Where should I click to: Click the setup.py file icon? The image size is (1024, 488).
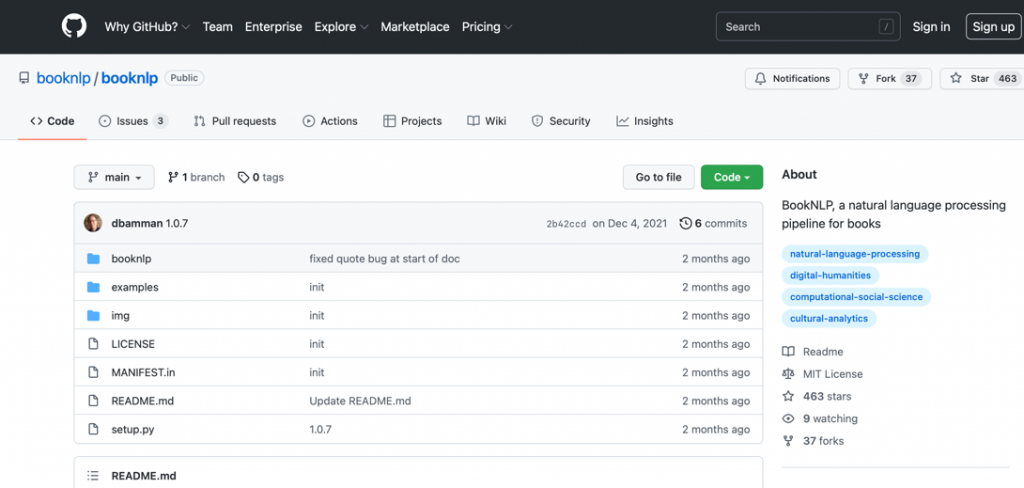click(93, 429)
